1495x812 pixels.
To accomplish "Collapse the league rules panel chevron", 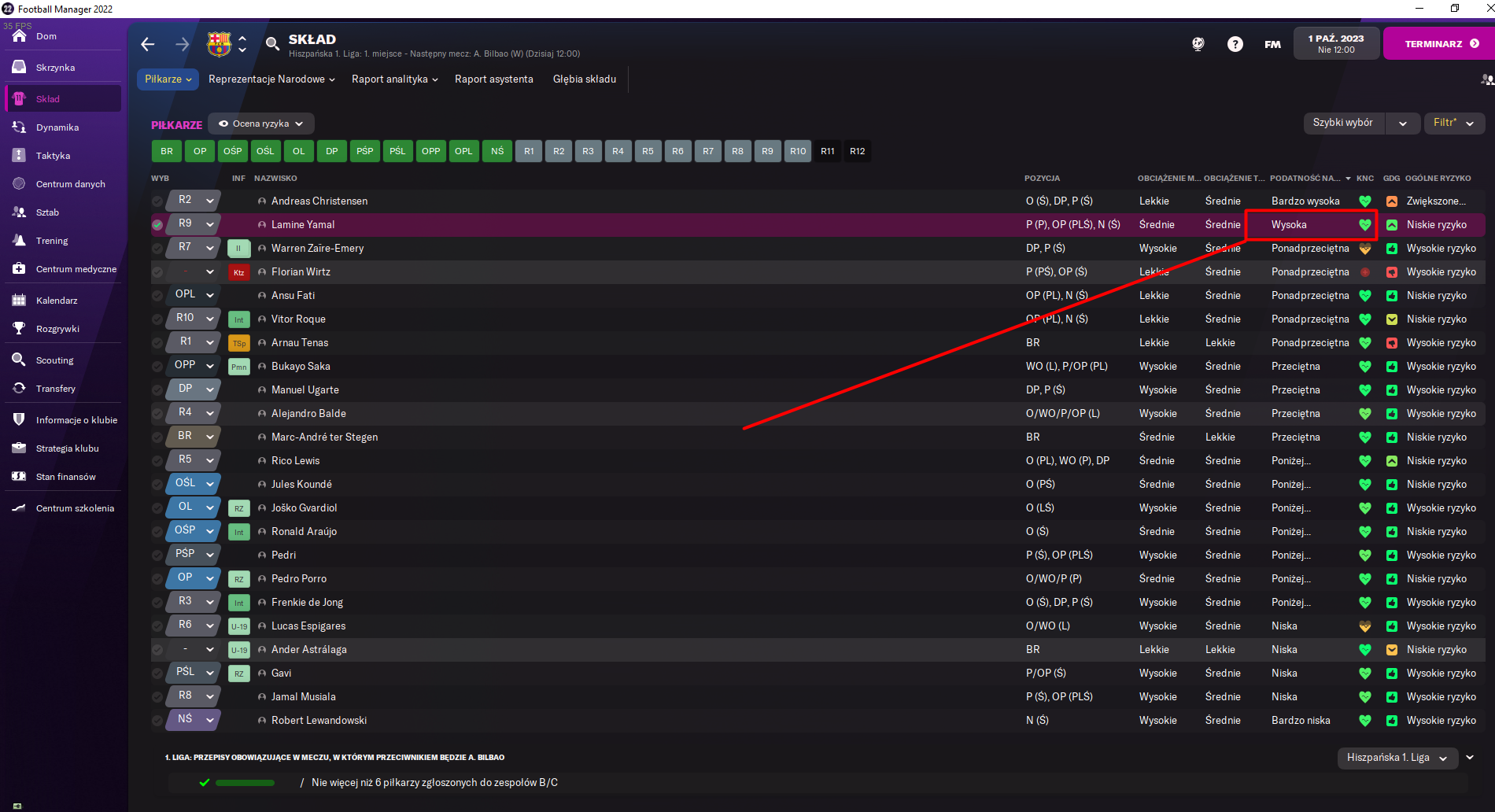I will coord(1470,758).
